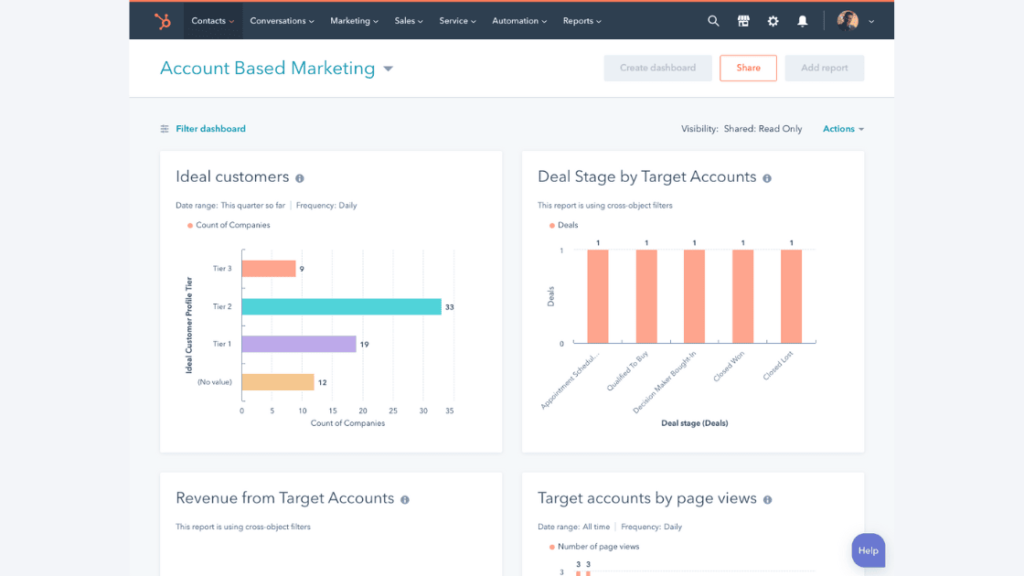Screen dimensions: 1024x576
Task: Click the info icon beside Ideal customers
Action: (302, 177)
